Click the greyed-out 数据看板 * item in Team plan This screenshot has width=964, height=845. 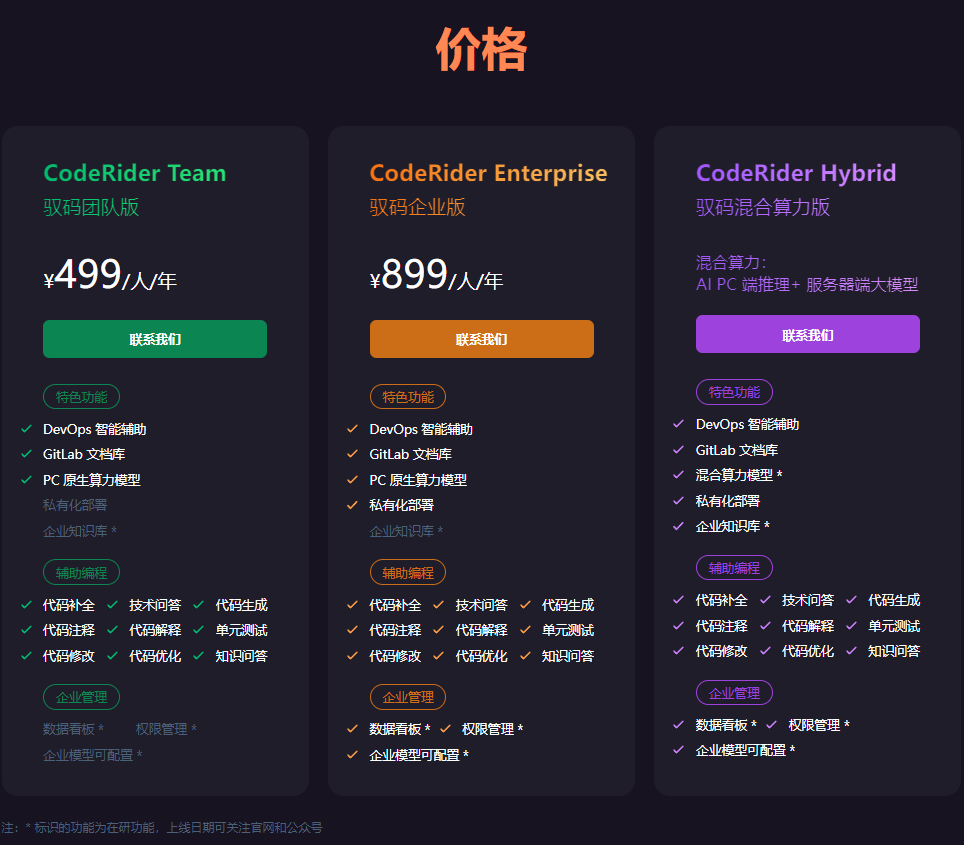73,729
